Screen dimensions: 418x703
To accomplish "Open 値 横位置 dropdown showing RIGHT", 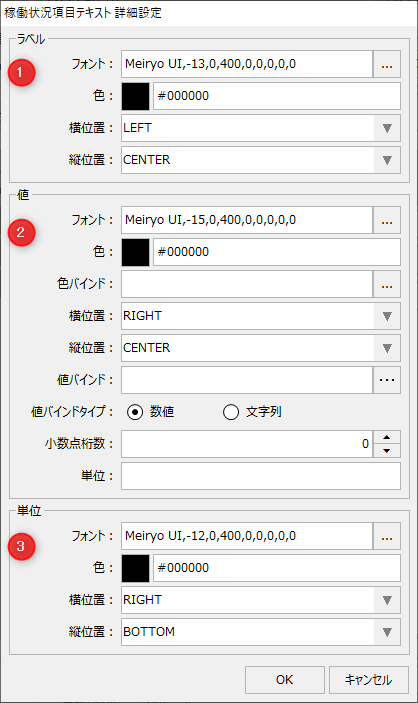I will tap(261, 316).
